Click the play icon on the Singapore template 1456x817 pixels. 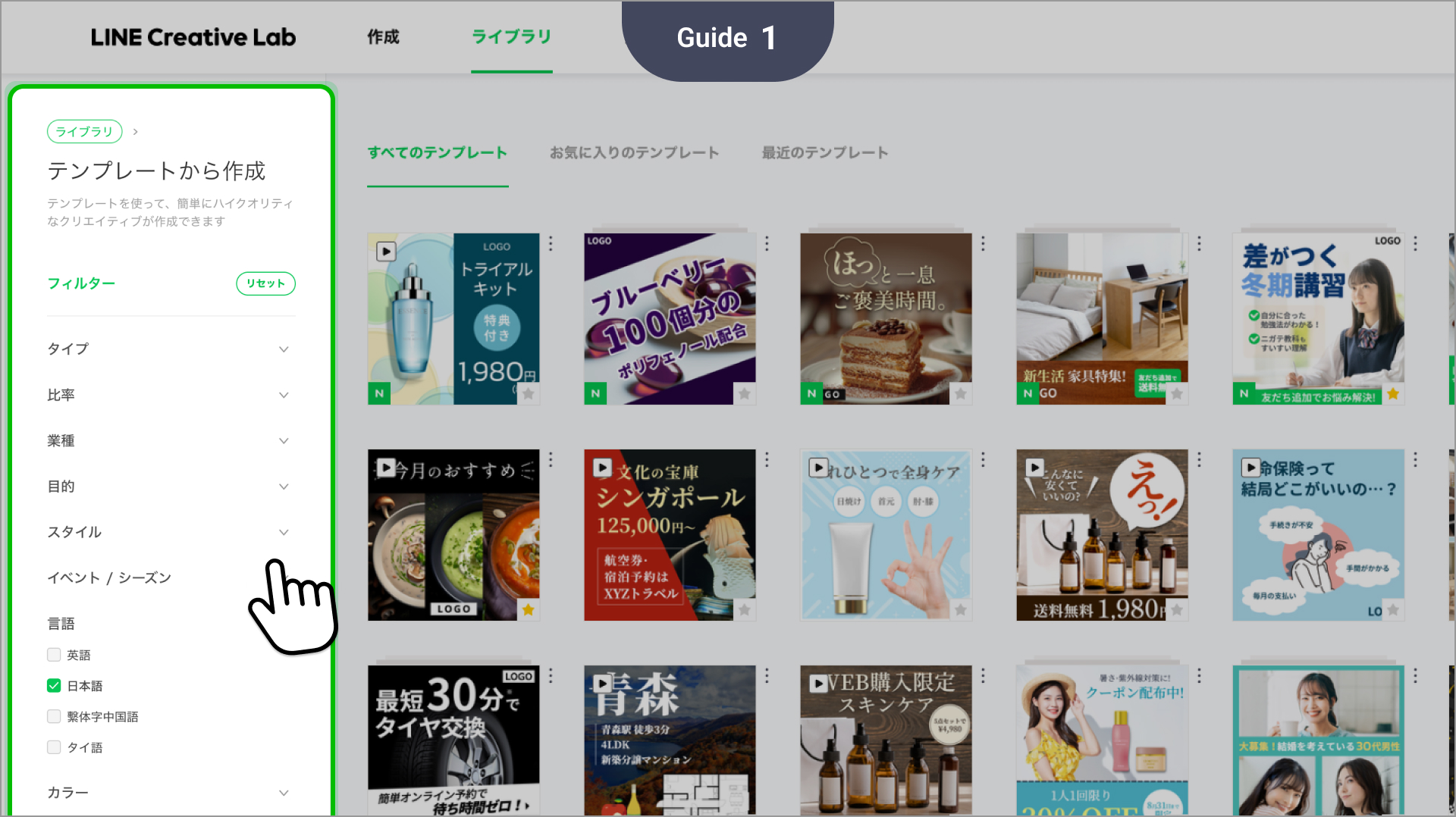pyautogui.click(x=602, y=468)
